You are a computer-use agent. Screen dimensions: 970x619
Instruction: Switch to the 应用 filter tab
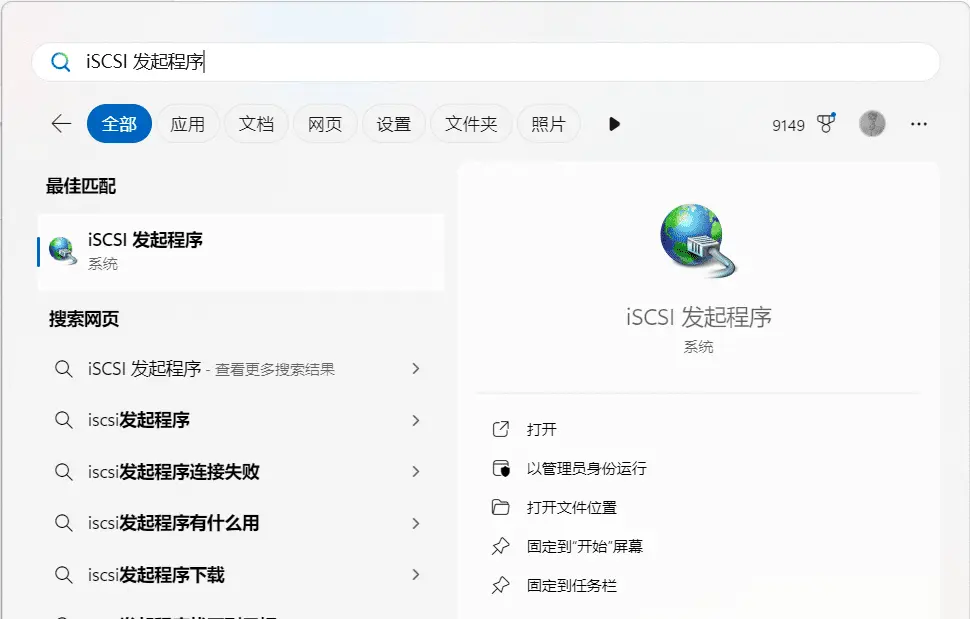click(x=187, y=124)
